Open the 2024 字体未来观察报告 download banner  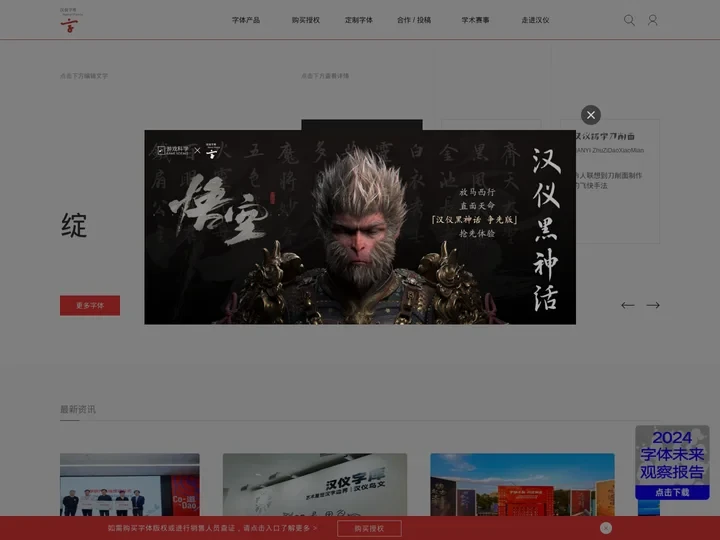672,463
